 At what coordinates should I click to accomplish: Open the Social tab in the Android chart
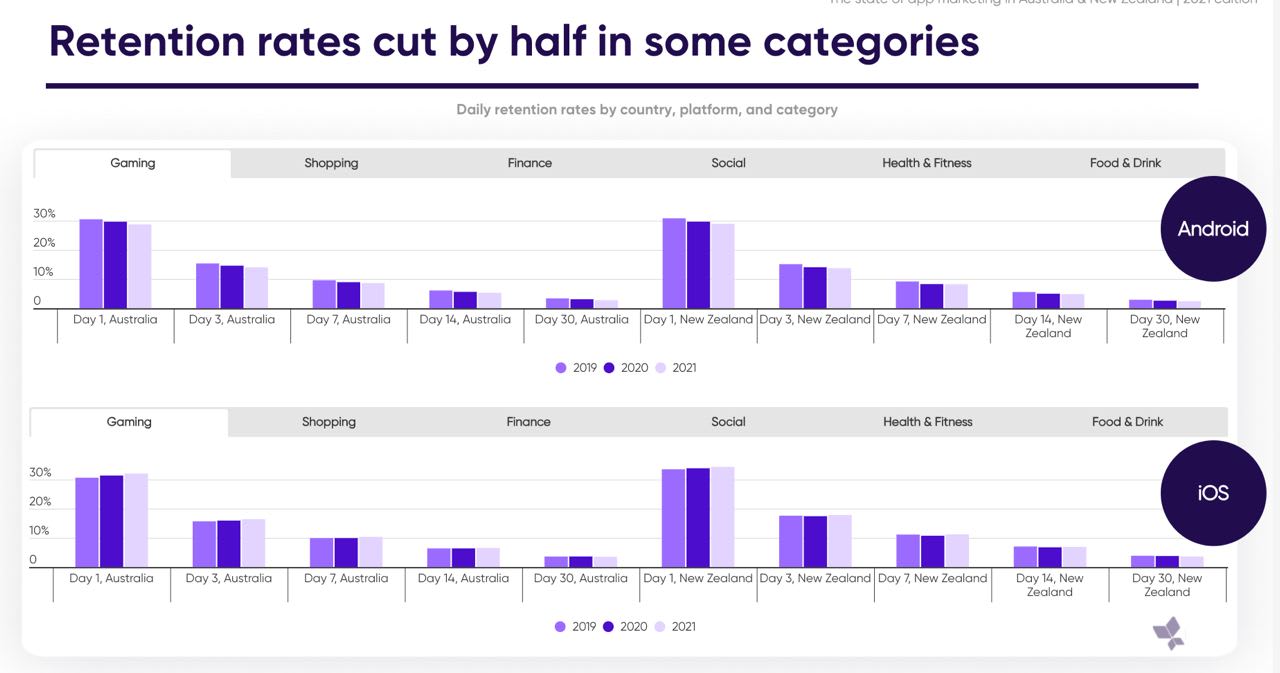tap(728, 163)
